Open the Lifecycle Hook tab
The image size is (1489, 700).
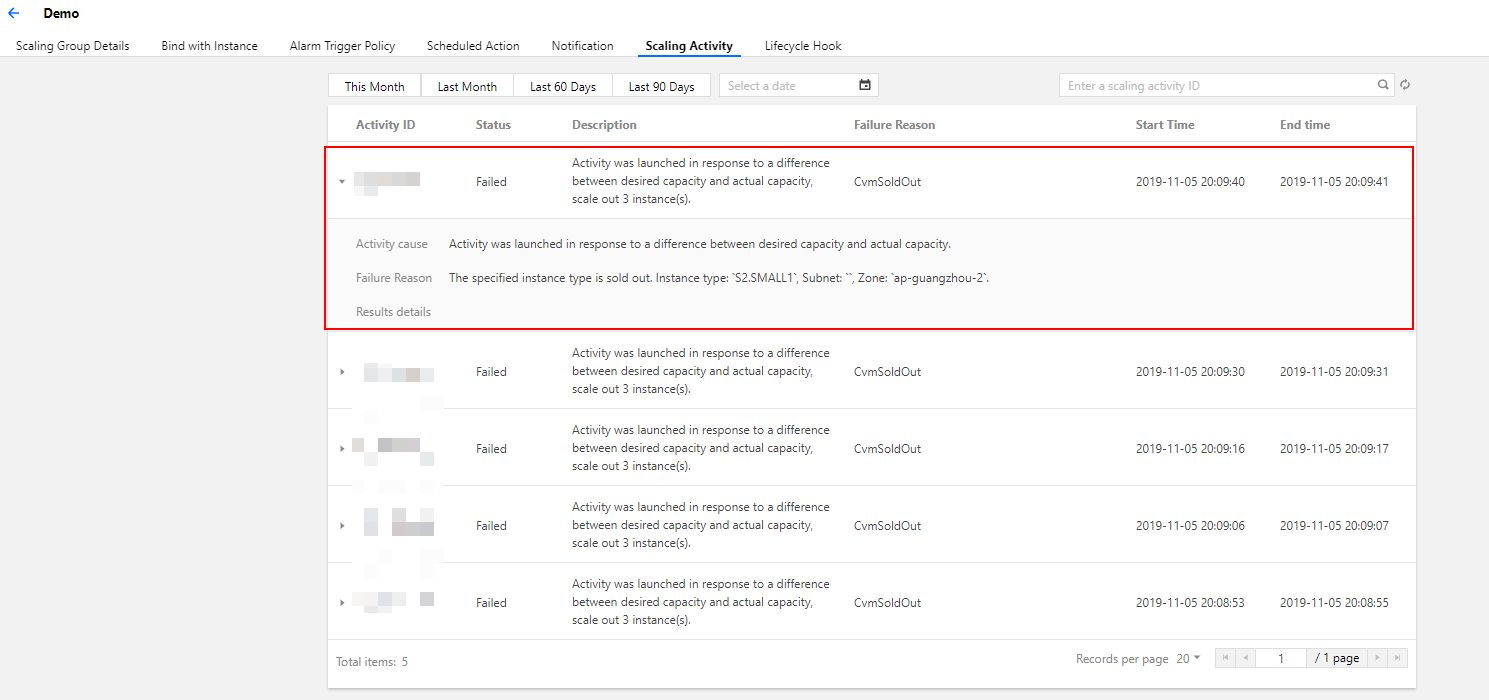(x=803, y=46)
